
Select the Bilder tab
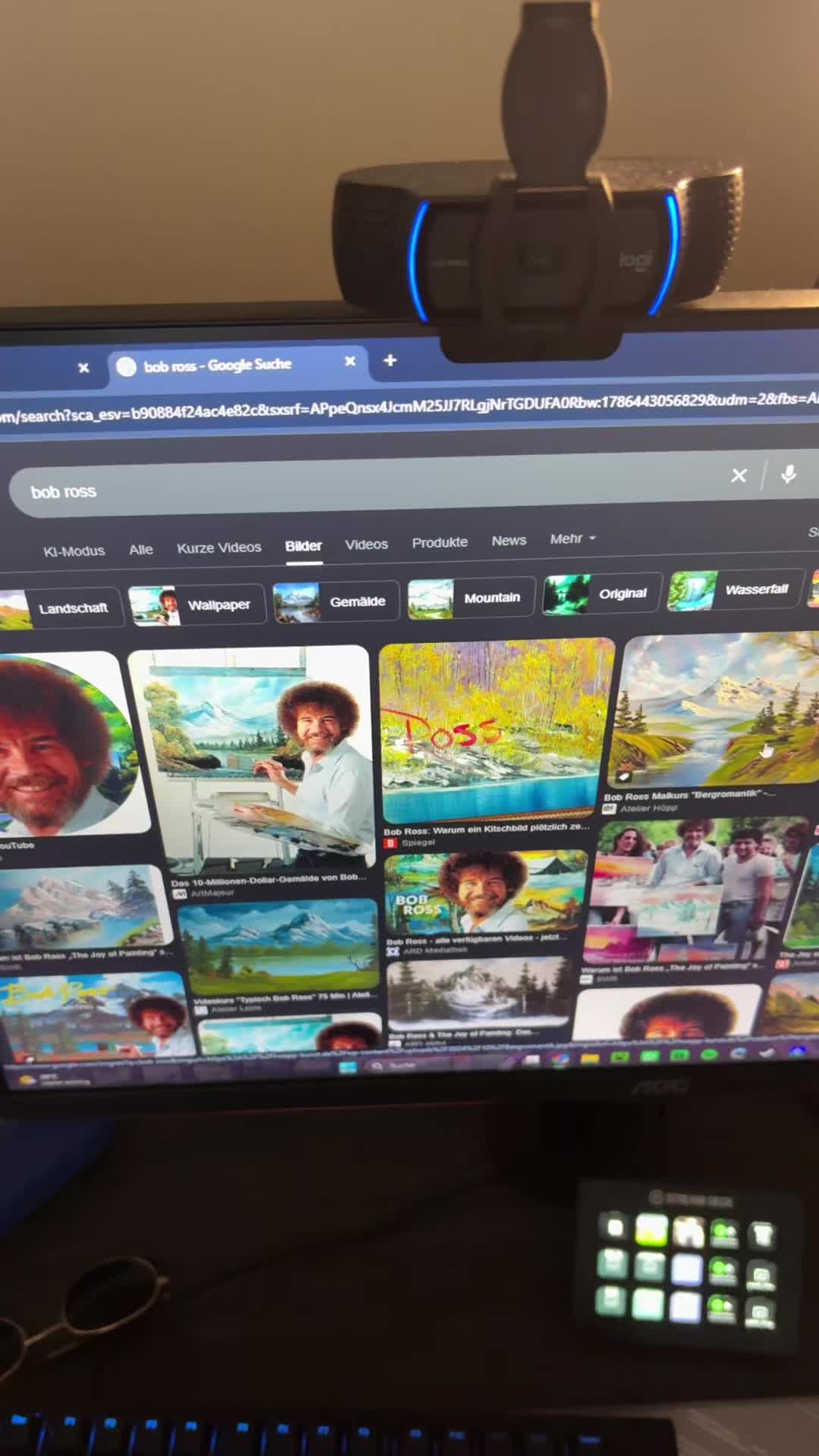point(303,546)
